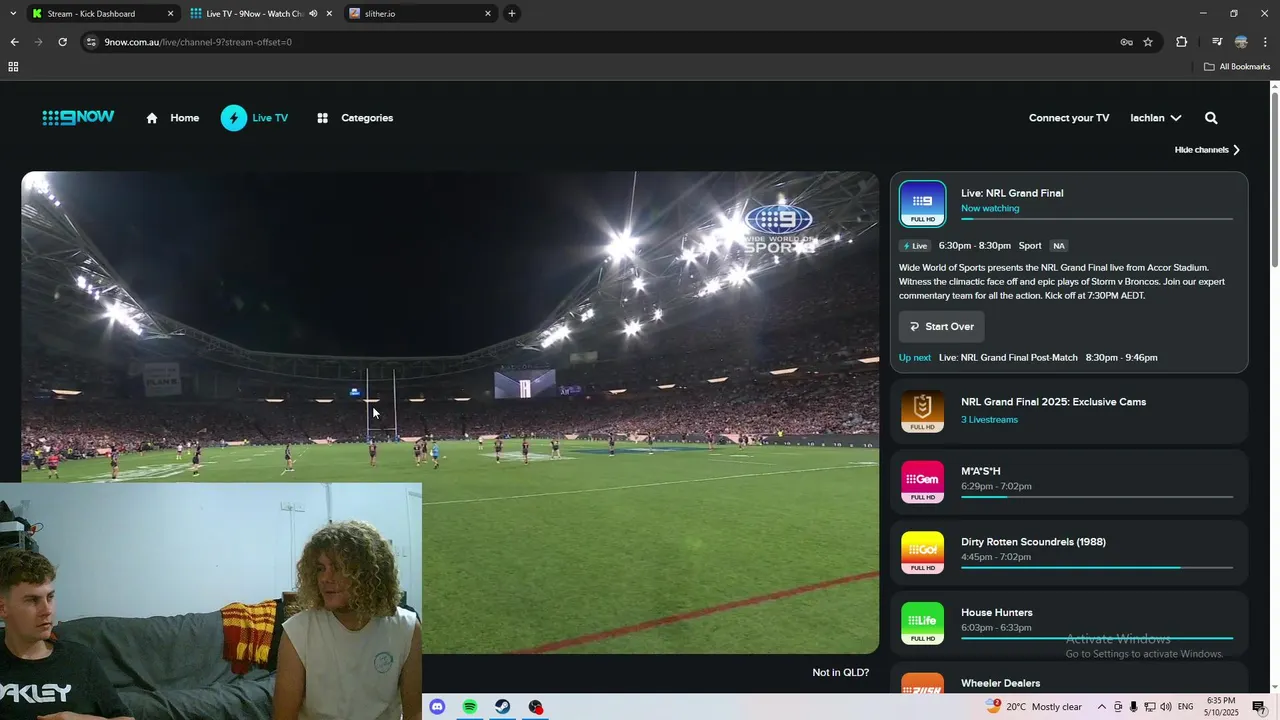
Task: Switch to the slither.io tab
Action: pyautogui.click(x=420, y=14)
